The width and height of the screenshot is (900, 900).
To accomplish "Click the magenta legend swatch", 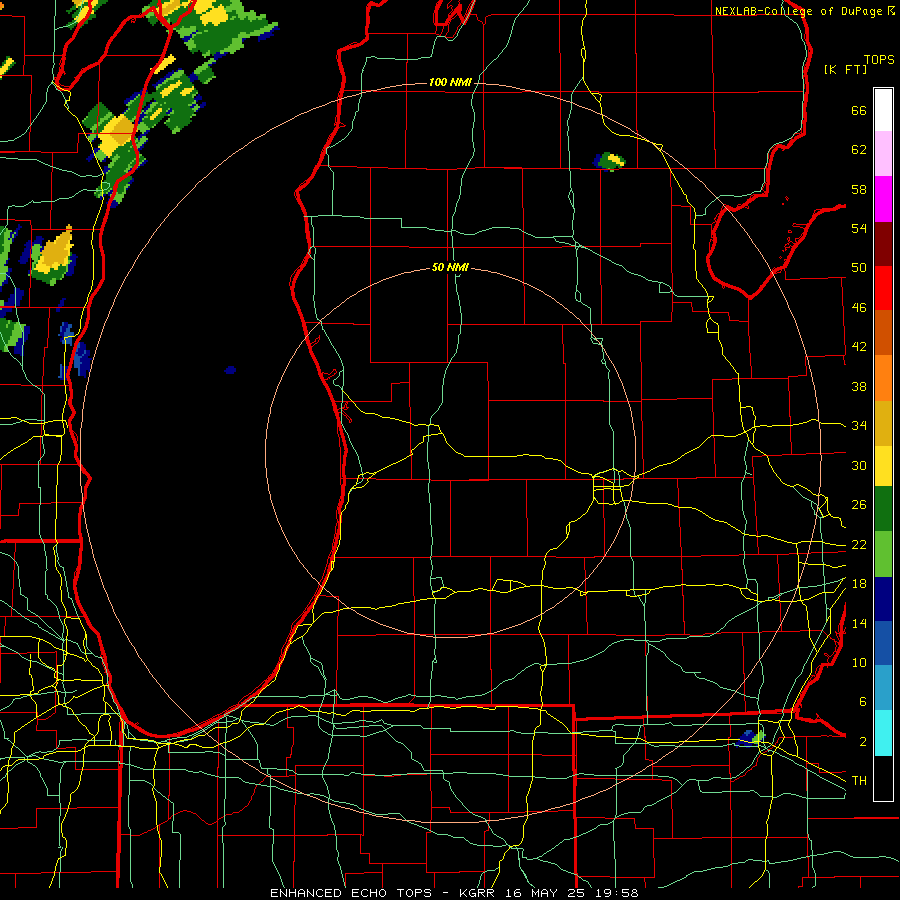I will 883,199.
